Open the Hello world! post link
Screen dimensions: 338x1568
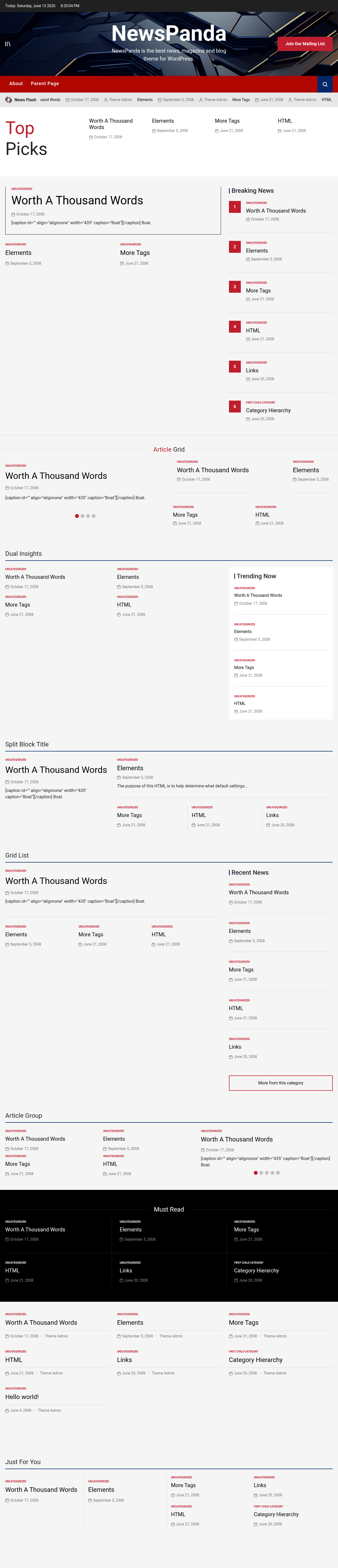click(22, 1397)
